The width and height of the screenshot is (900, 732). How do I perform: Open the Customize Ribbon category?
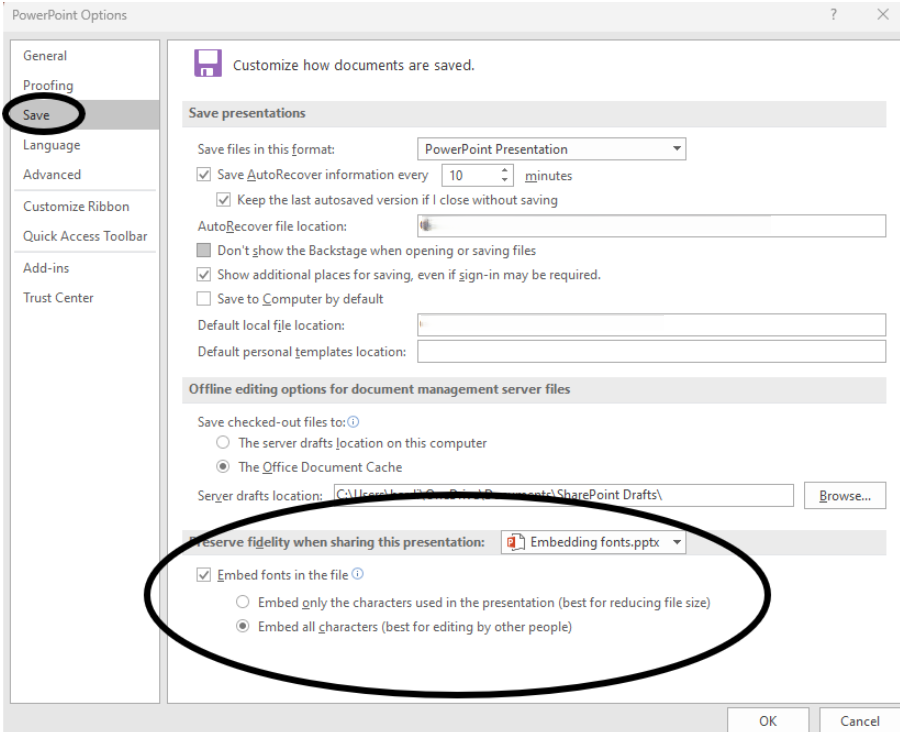(85, 206)
